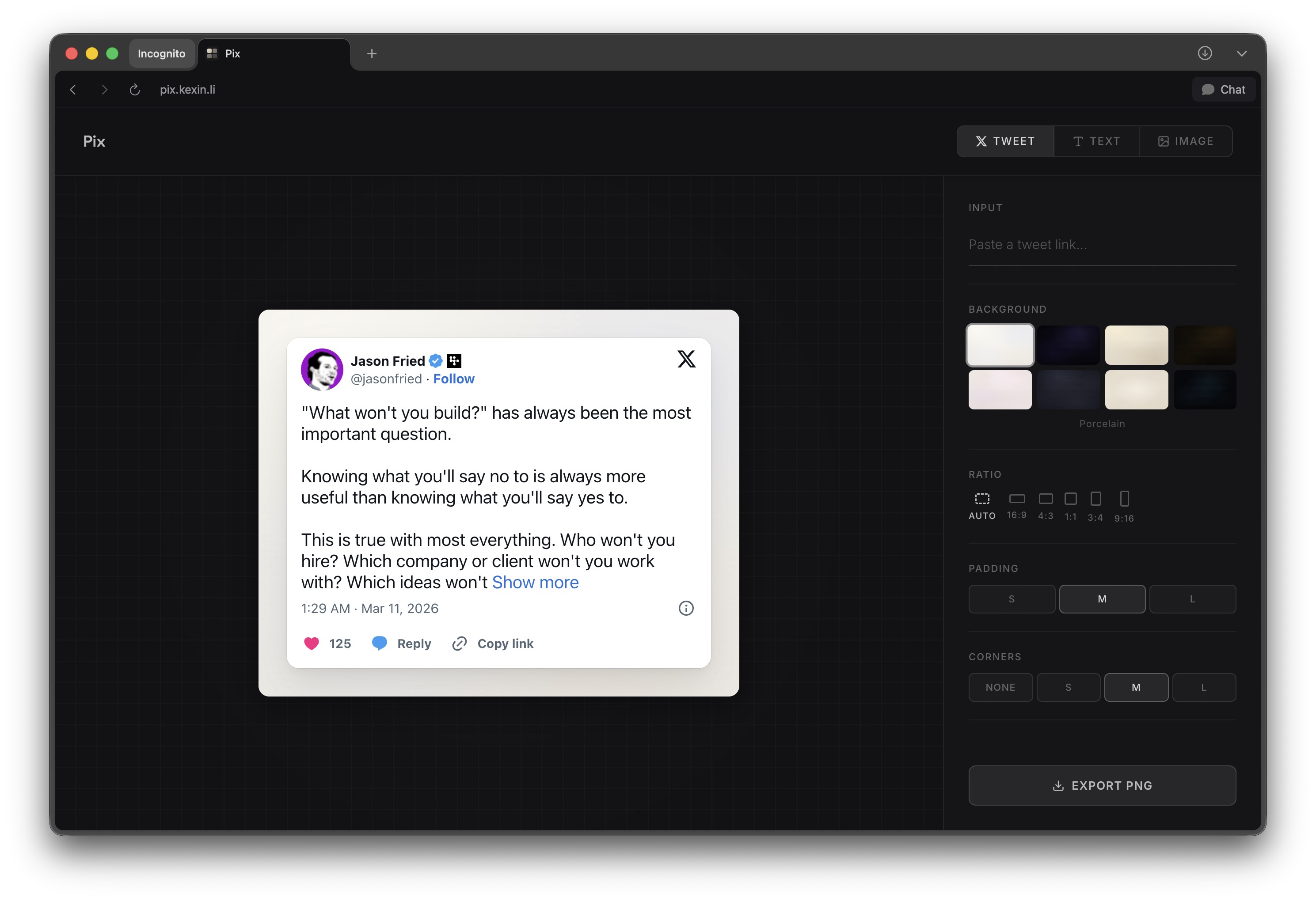Screen dimensions: 1316x901
Task: Click the tweet info circle icon
Action: coord(686,609)
